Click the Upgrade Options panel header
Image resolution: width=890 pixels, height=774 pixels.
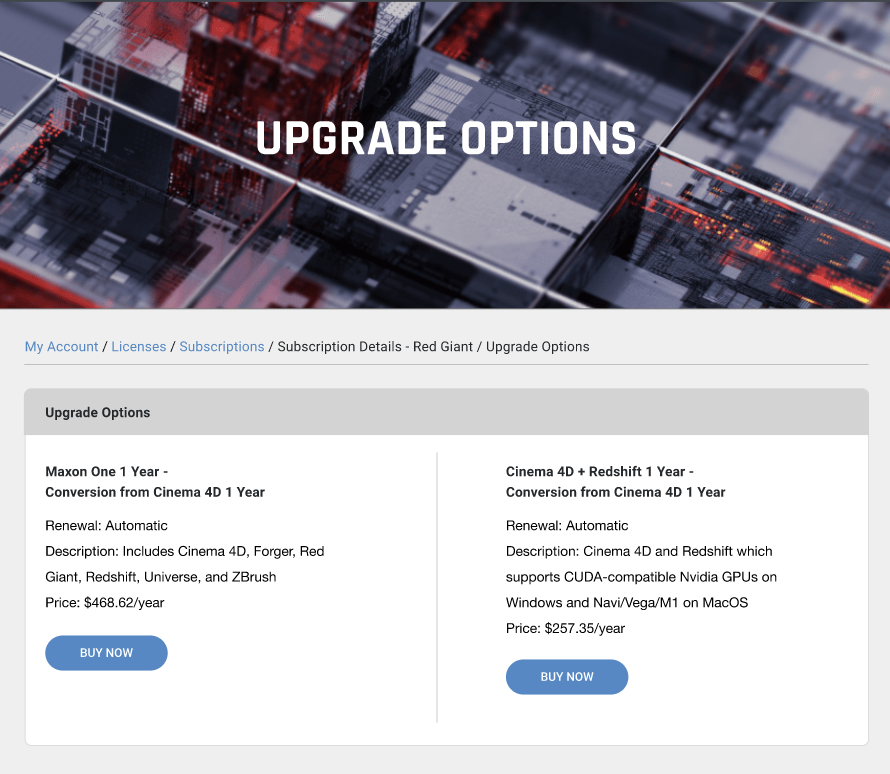(446, 412)
